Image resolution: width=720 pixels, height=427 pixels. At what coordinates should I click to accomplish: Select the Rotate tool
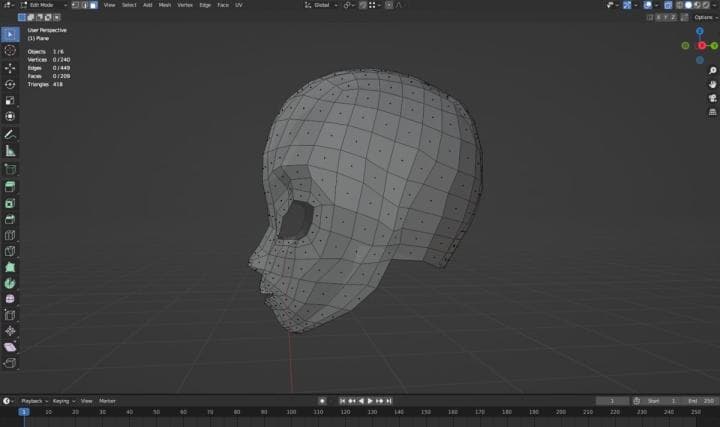(10, 84)
